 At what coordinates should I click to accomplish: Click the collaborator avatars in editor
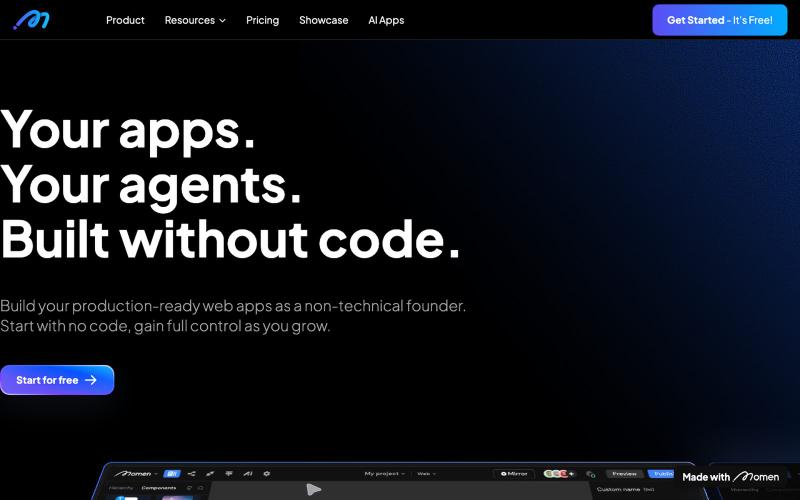(x=557, y=474)
